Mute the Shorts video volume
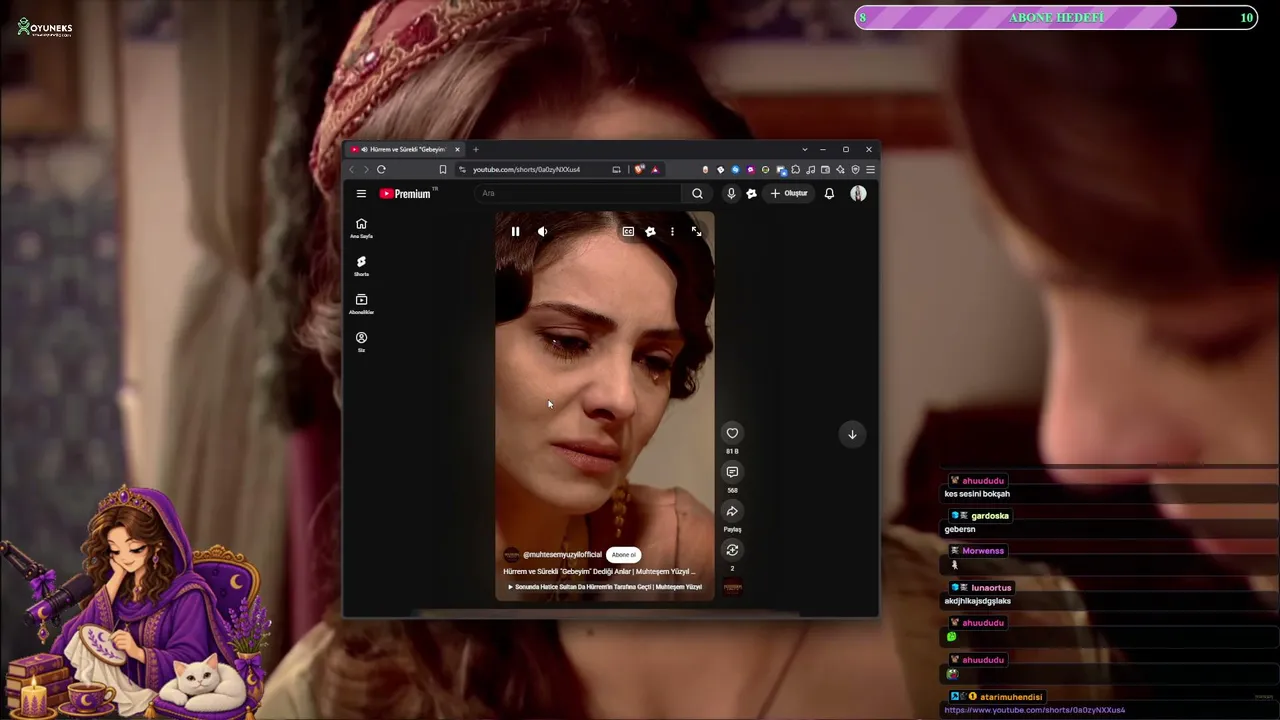This screenshot has height=720, width=1280. [x=542, y=232]
